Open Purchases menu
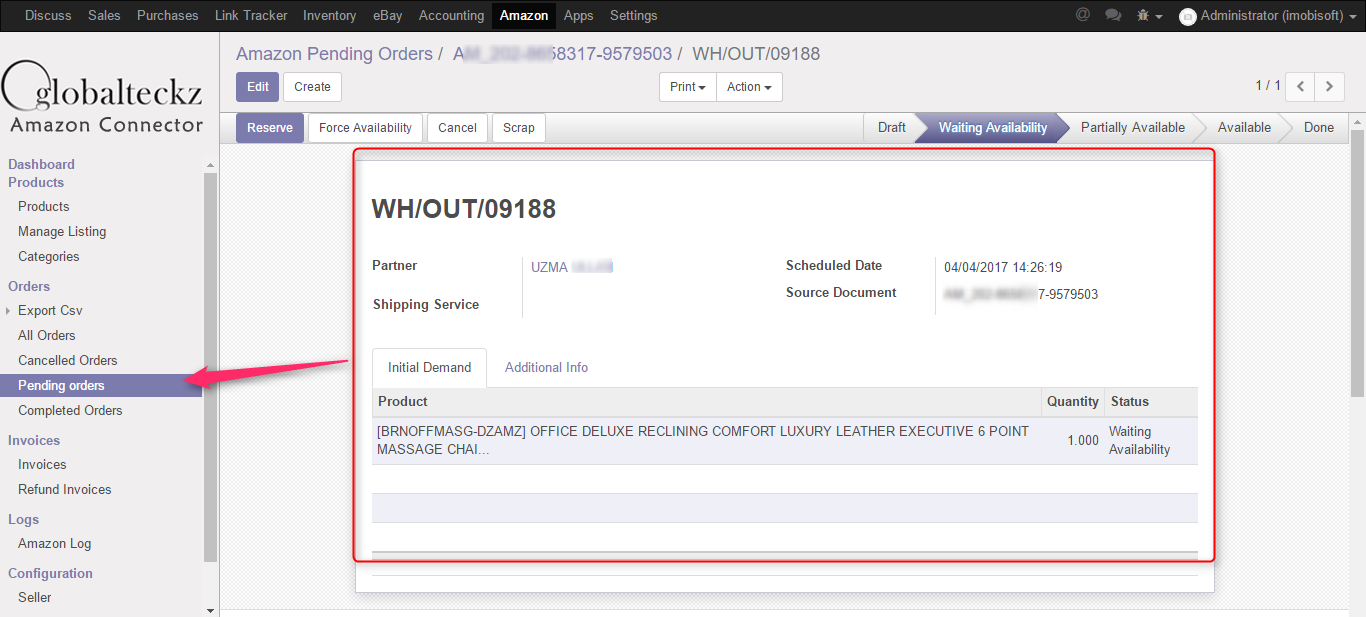This screenshot has height=617, width=1366. coord(168,15)
